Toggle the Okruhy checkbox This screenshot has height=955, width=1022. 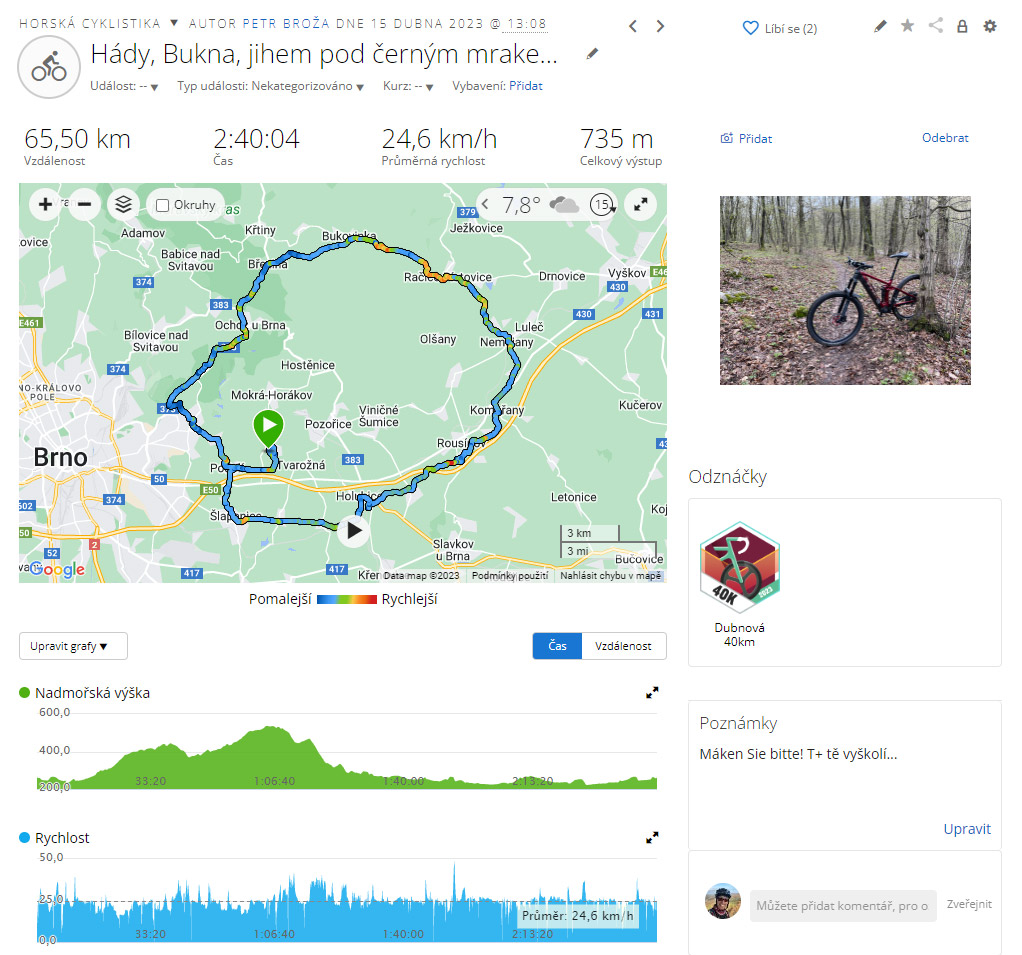pyautogui.click(x=163, y=205)
